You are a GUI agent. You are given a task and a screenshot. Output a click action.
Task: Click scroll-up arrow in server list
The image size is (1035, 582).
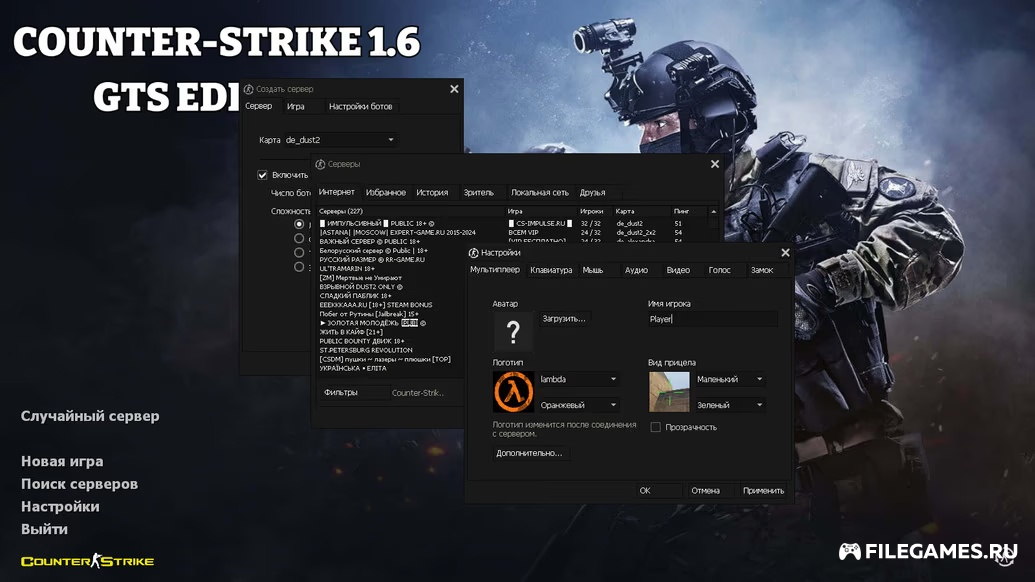tap(713, 211)
